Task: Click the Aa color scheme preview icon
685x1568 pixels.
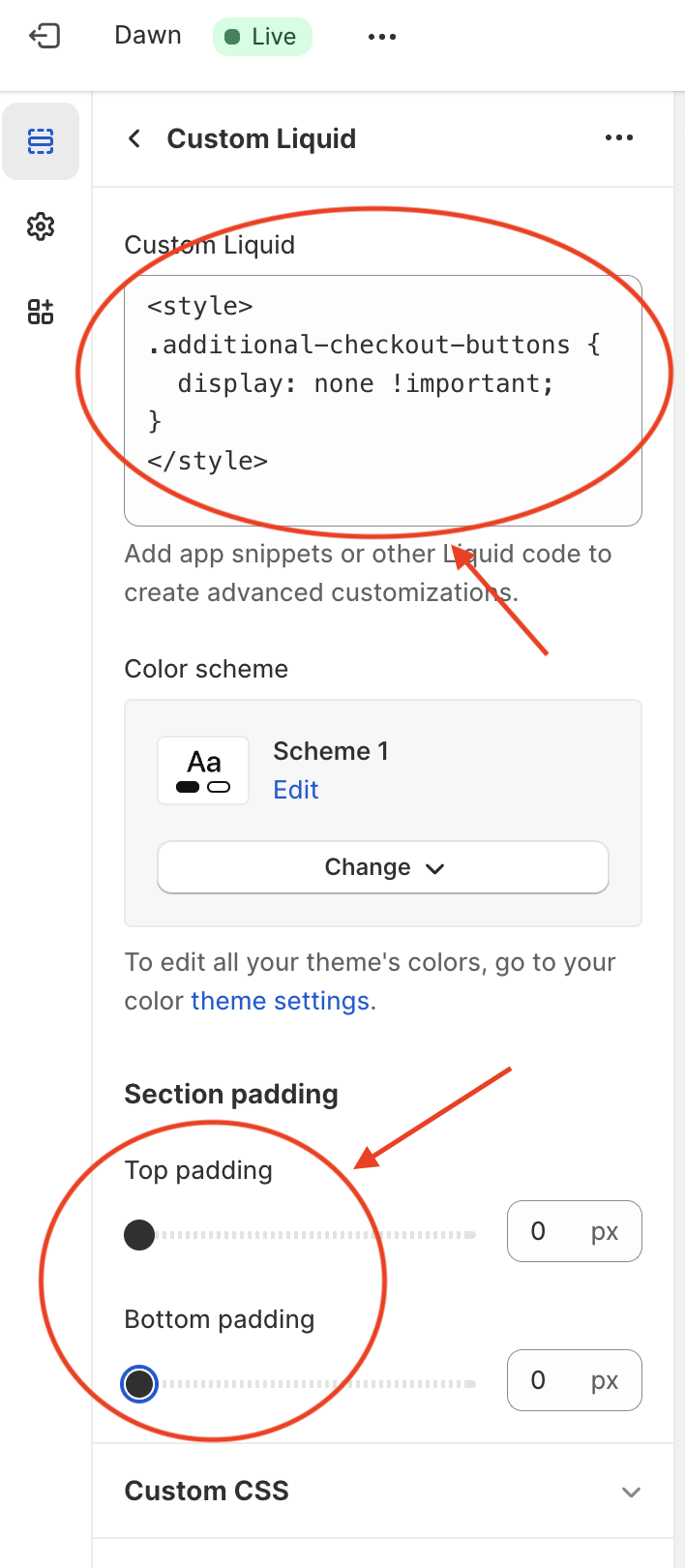Action: tap(203, 769)
